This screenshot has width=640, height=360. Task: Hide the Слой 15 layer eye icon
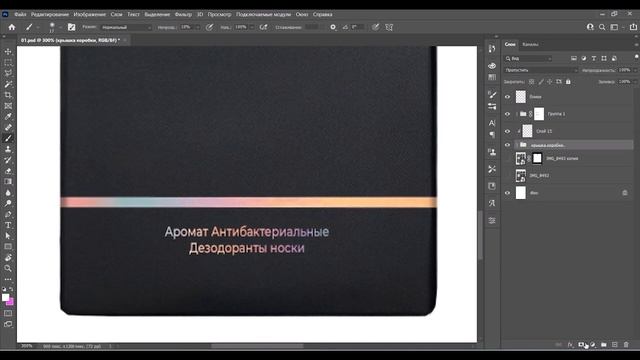tap(507, 131)
